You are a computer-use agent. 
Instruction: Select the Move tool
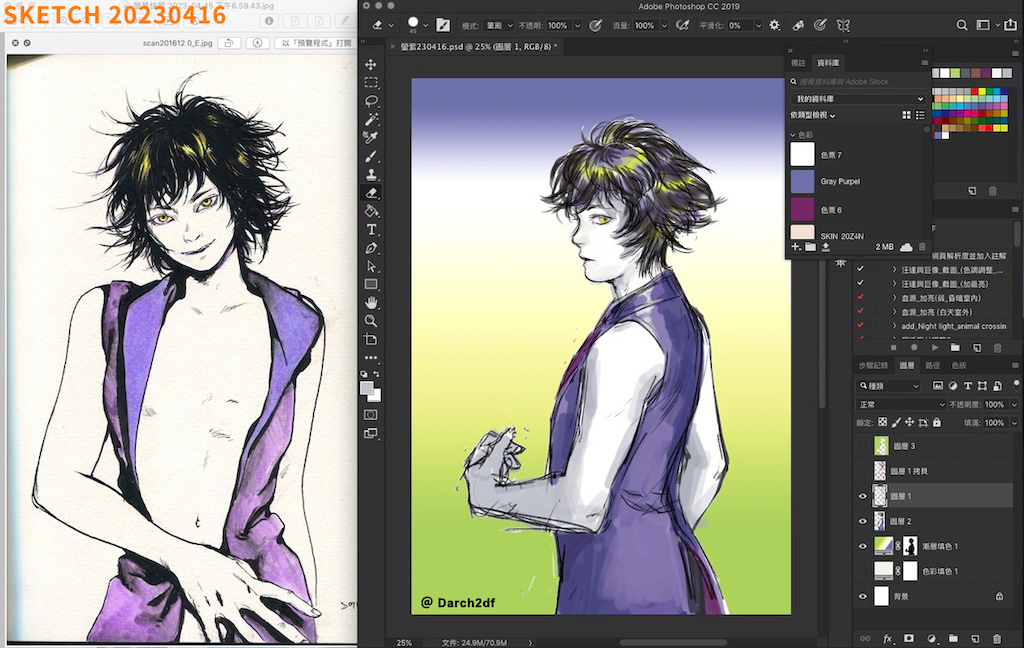click(371, 64)
